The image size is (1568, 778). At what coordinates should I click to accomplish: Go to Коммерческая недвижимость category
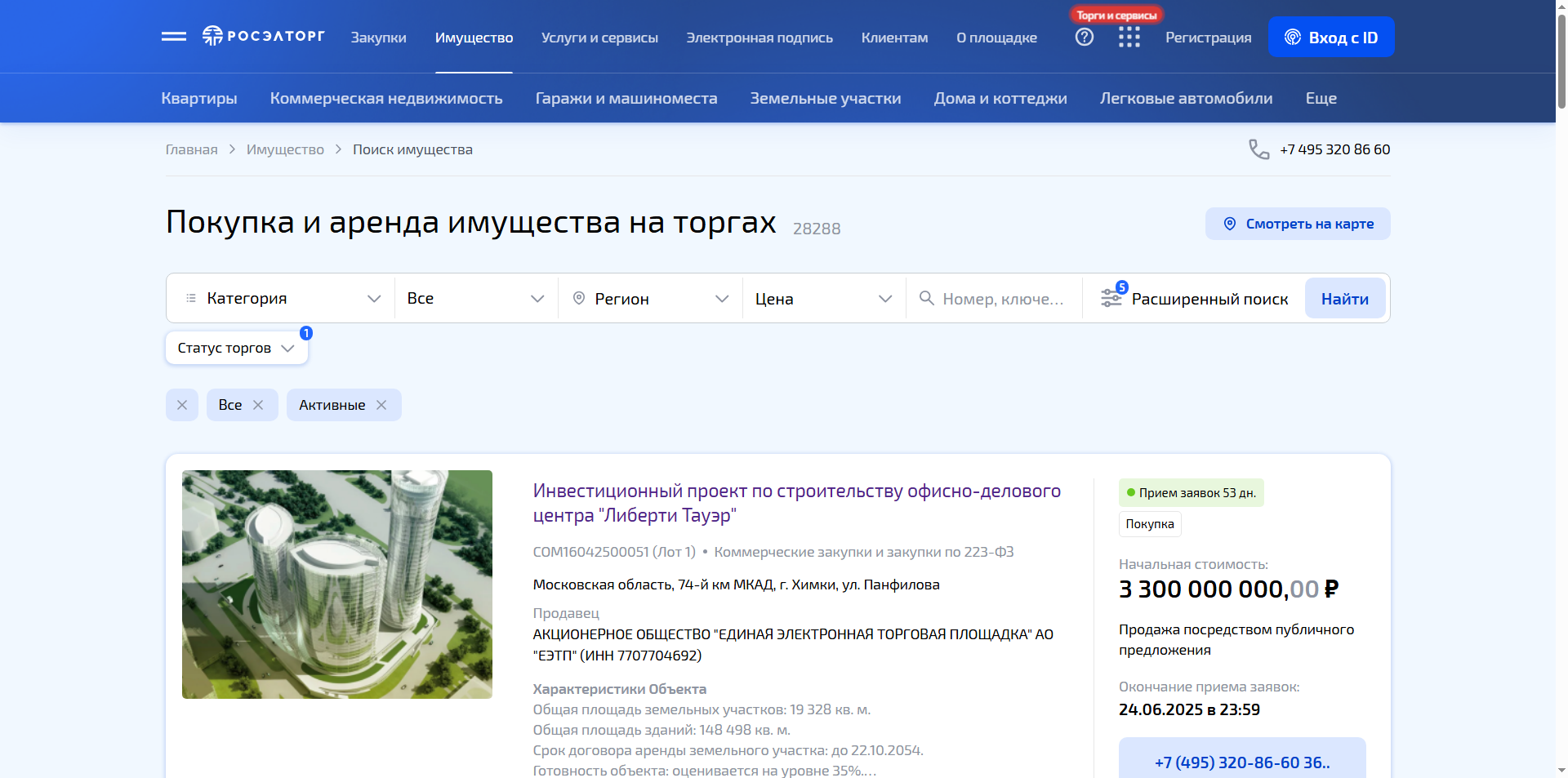386,98
